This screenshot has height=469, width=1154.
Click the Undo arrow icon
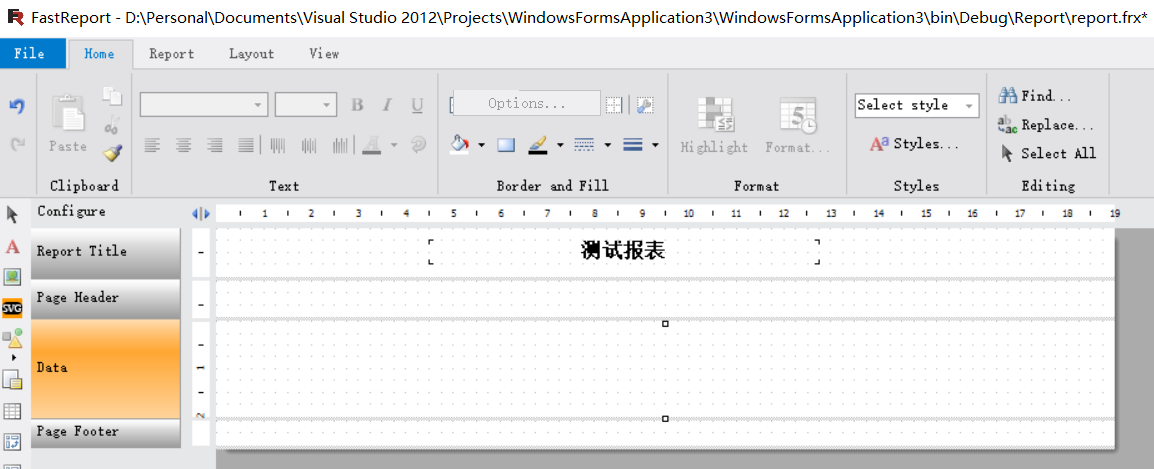(17, 106)
